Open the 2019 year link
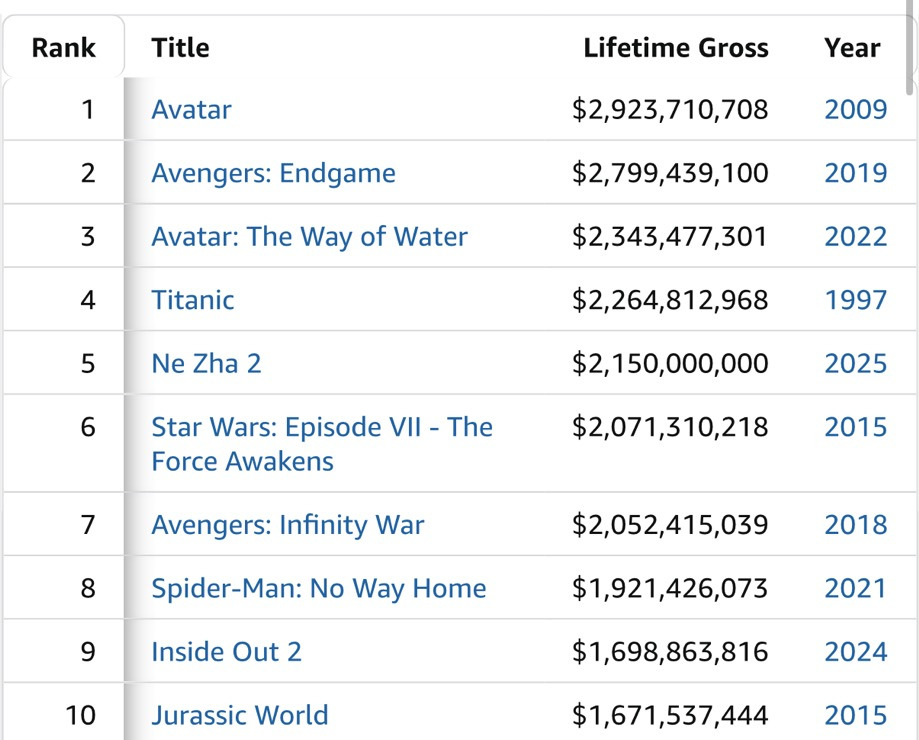The height and width of the screenshot is (740, 919). tap(855, 173)
